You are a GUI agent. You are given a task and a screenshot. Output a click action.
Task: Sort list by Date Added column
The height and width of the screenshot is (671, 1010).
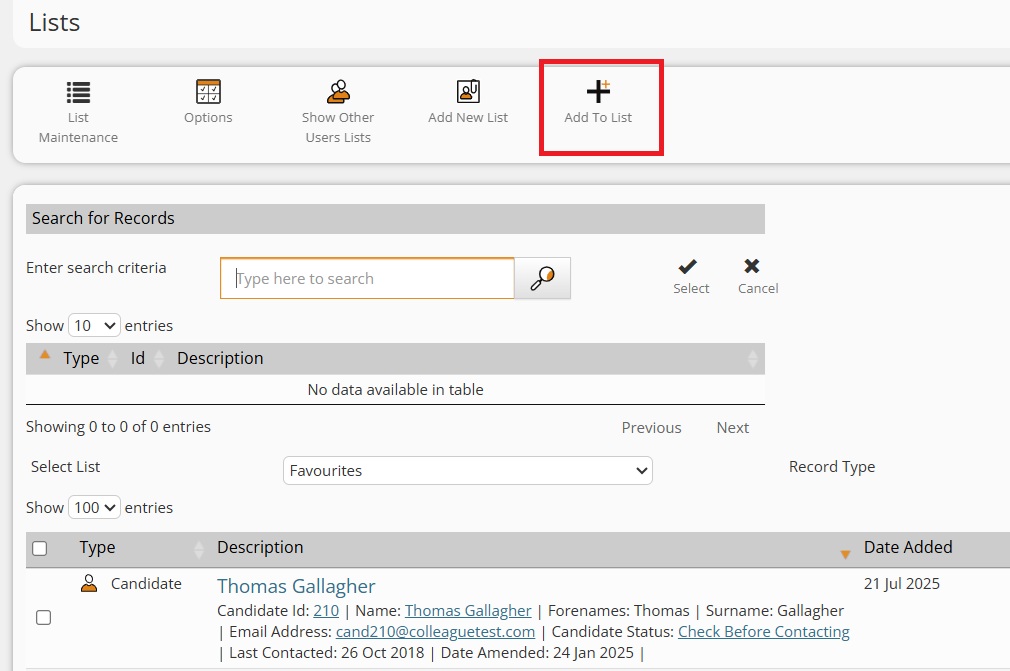[907, 548]
